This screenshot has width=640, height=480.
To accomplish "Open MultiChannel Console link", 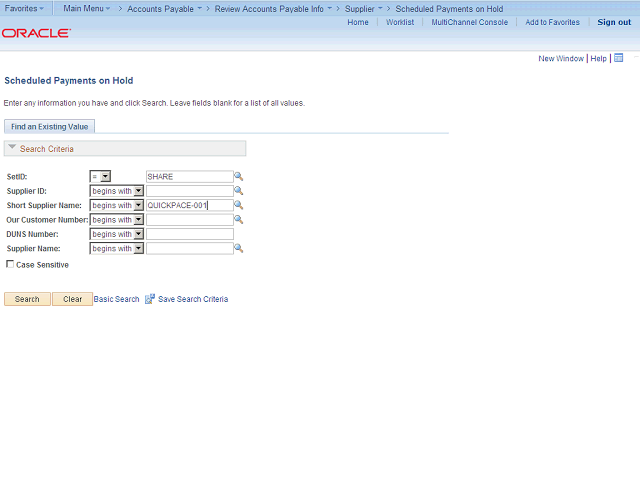I will (470, 22).
